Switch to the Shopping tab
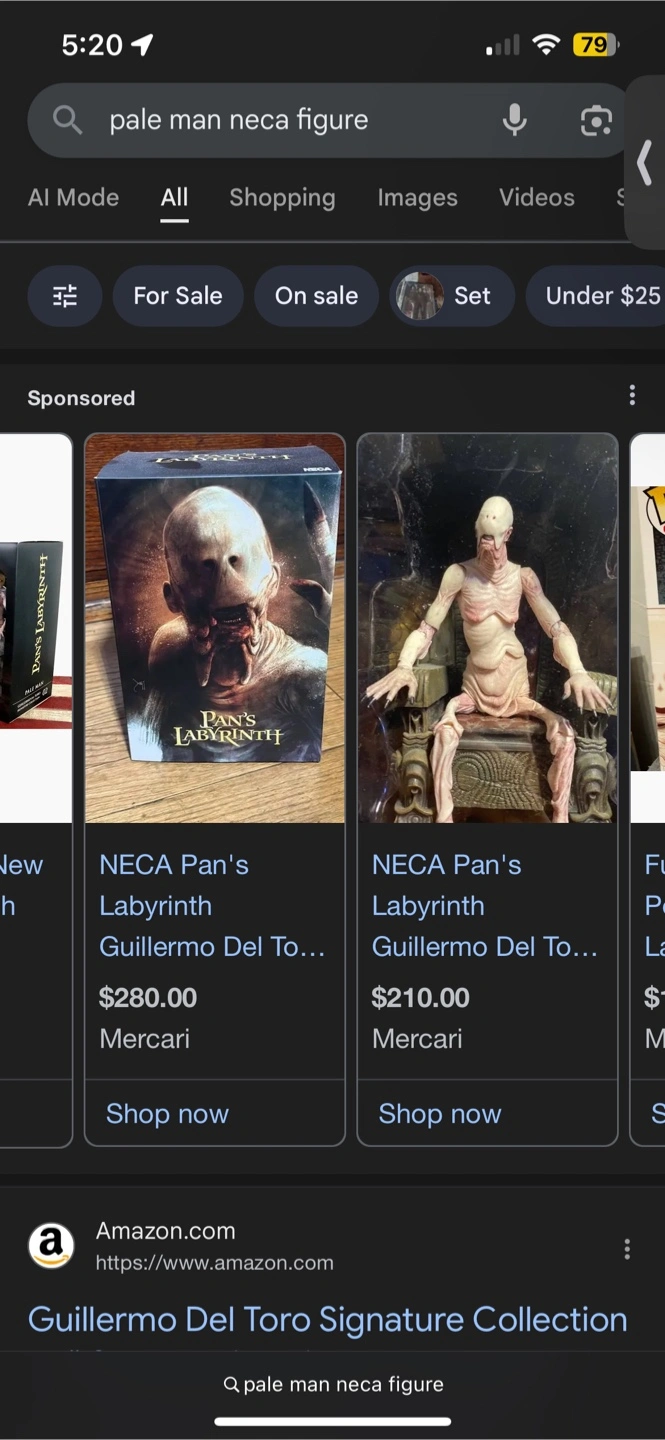Viewport: 665px width, 1440px height. [x=282, y=198]
